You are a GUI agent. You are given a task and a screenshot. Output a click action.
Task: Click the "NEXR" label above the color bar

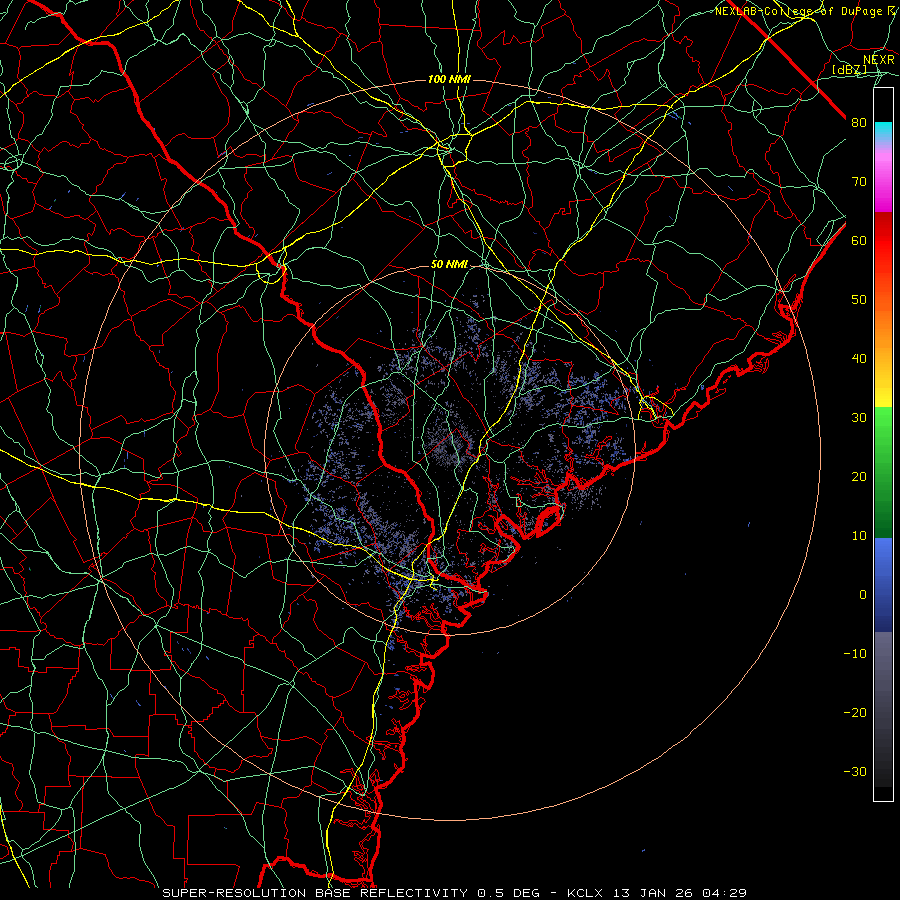tap(879, 60)
